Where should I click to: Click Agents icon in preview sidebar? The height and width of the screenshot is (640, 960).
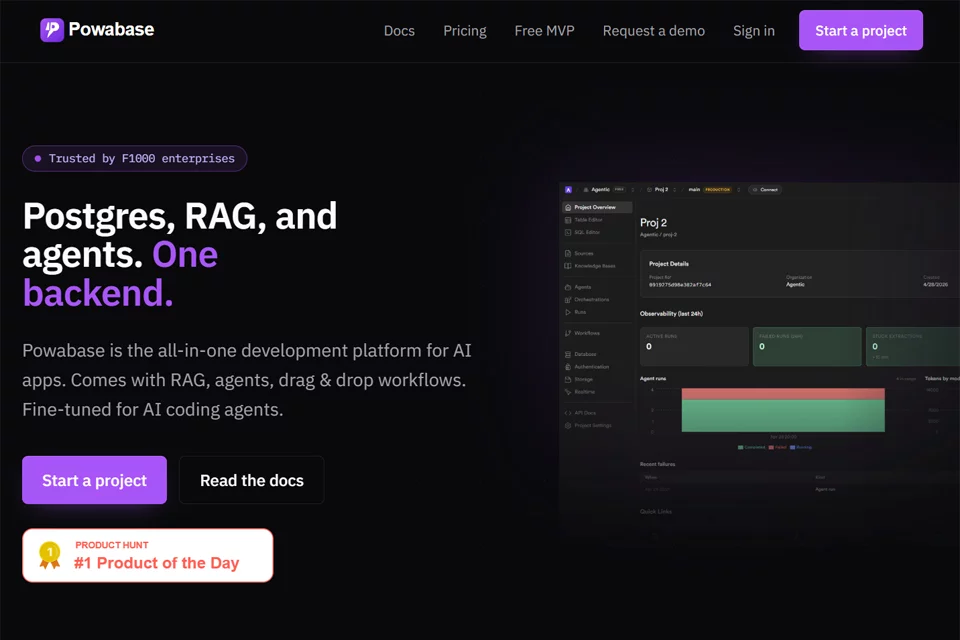point(568,287)
